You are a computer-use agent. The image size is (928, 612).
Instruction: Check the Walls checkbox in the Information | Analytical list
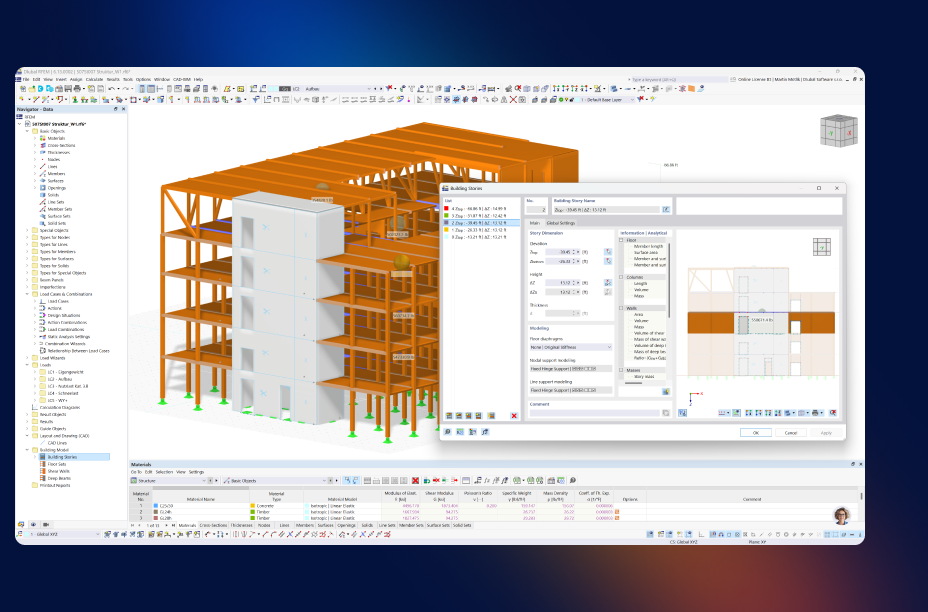point(620,308)
